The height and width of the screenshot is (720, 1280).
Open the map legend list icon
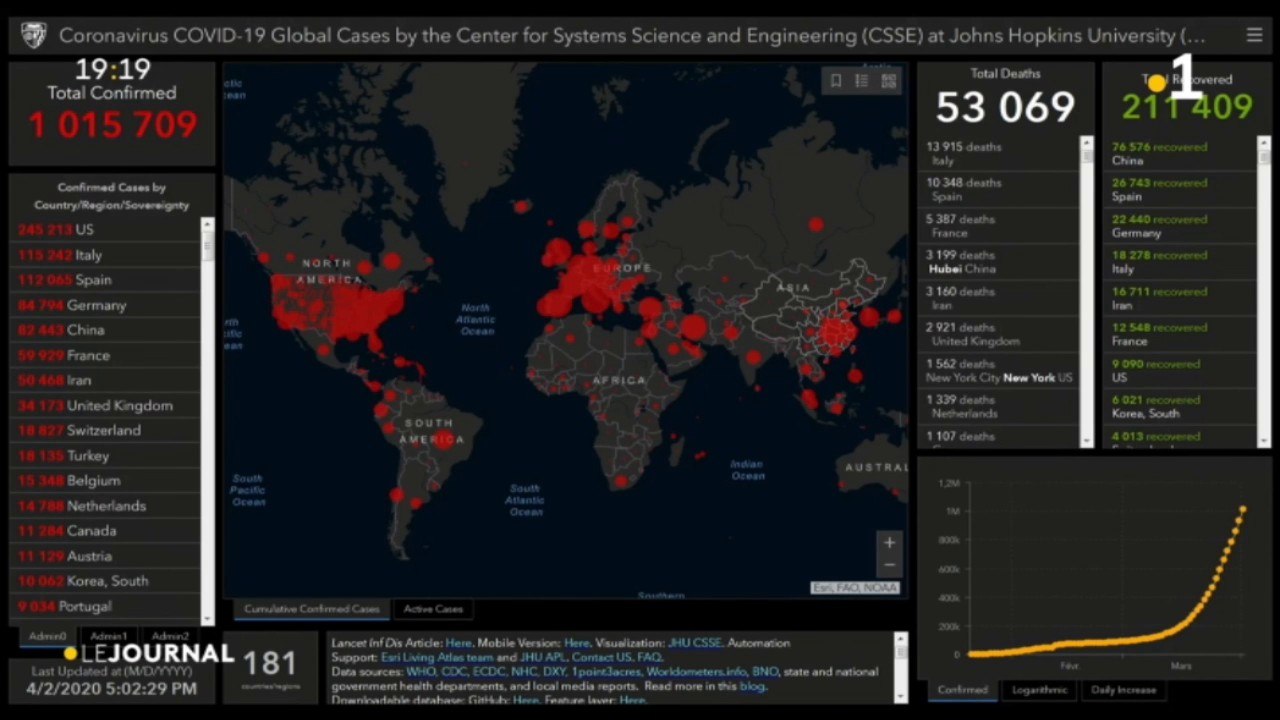861,81
